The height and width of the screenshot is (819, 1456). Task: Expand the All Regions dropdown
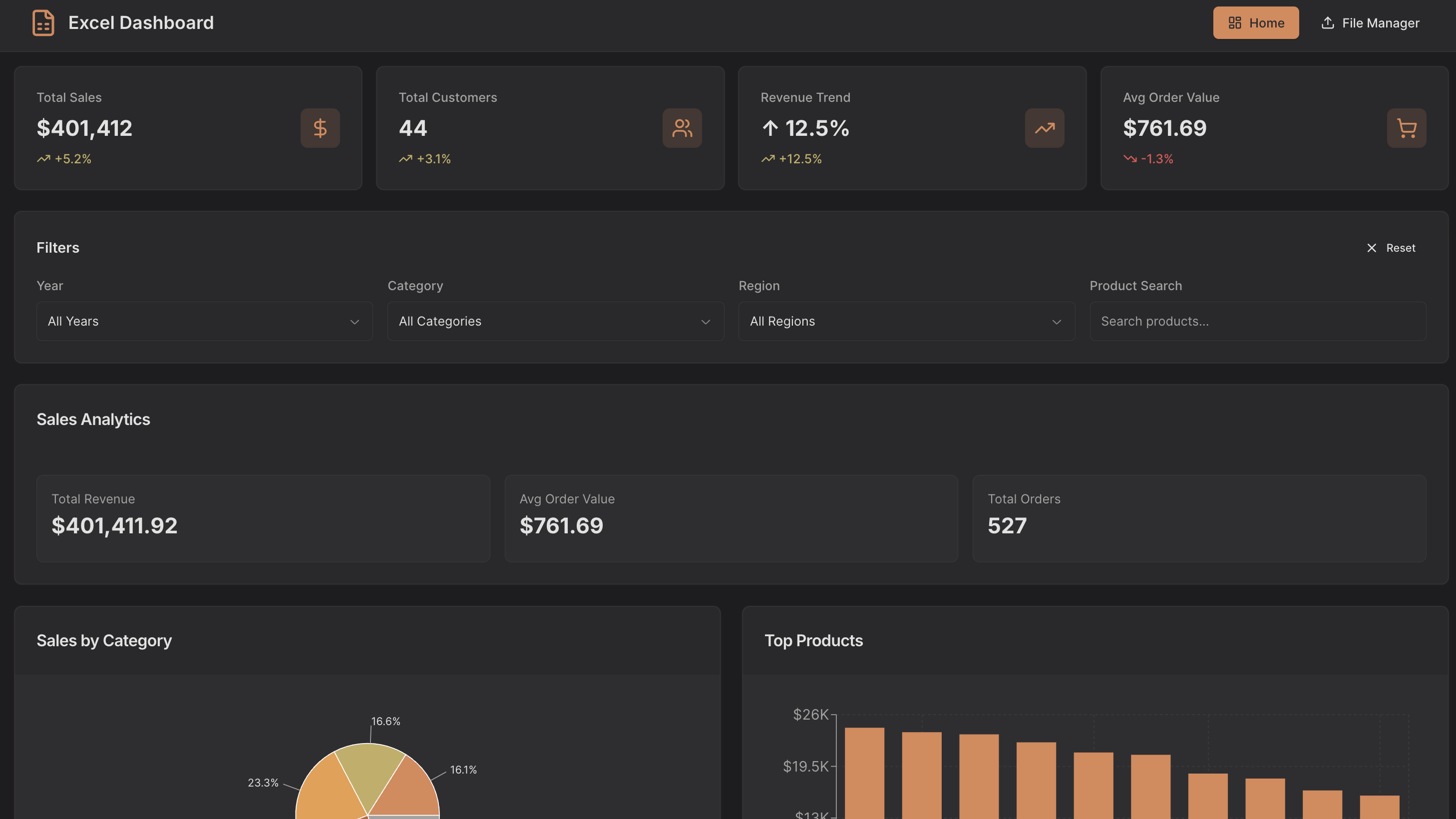(906, 321)
